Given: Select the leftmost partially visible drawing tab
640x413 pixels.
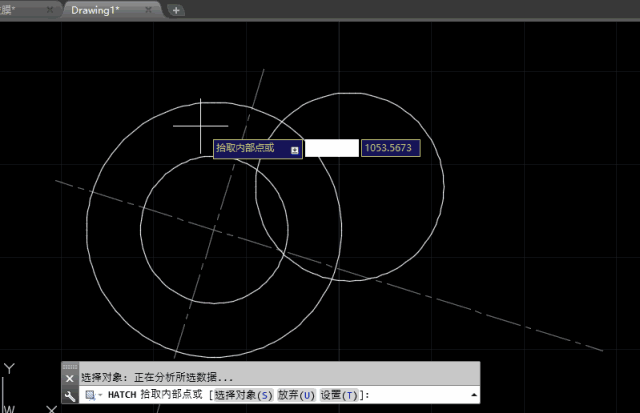Looking at the screenshot, I should 15,10.
